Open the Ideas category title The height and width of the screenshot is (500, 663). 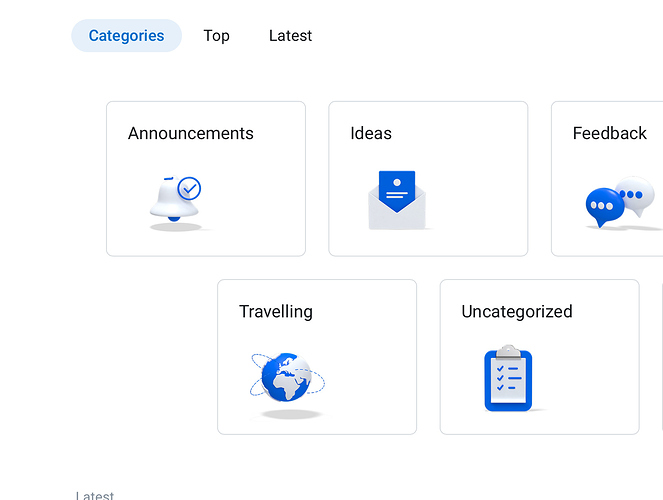(x=371, y=133)
